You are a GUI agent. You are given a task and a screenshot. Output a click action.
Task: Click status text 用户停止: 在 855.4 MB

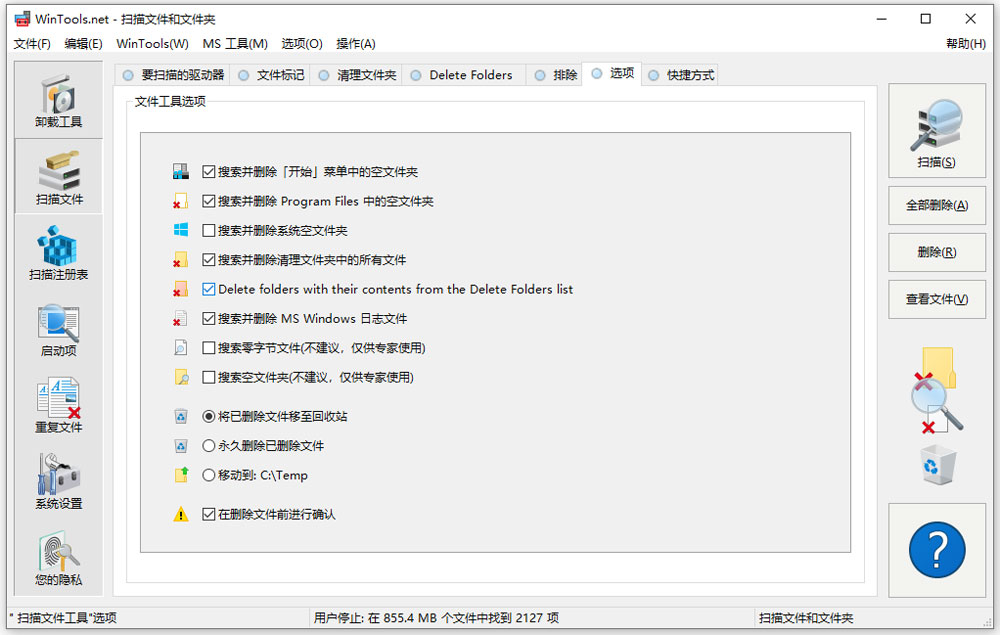pos(436,617)
